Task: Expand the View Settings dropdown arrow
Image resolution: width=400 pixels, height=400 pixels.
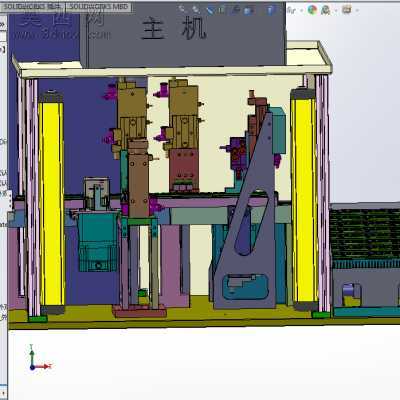Action: [x=357, y=11]
